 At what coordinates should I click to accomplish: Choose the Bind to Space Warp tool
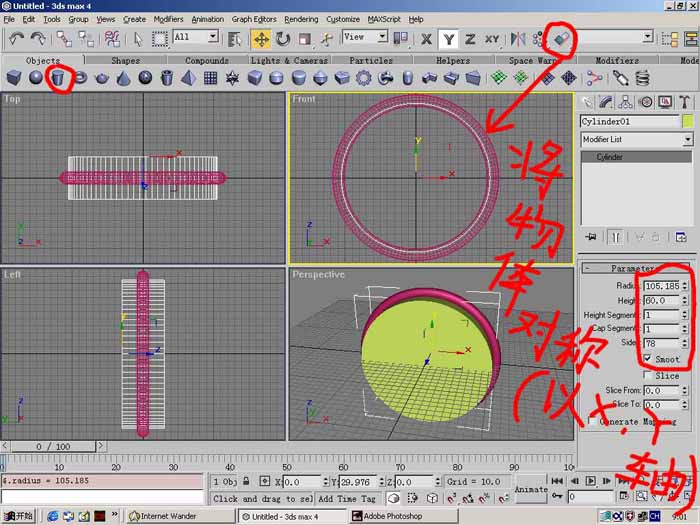click(112, 39)
